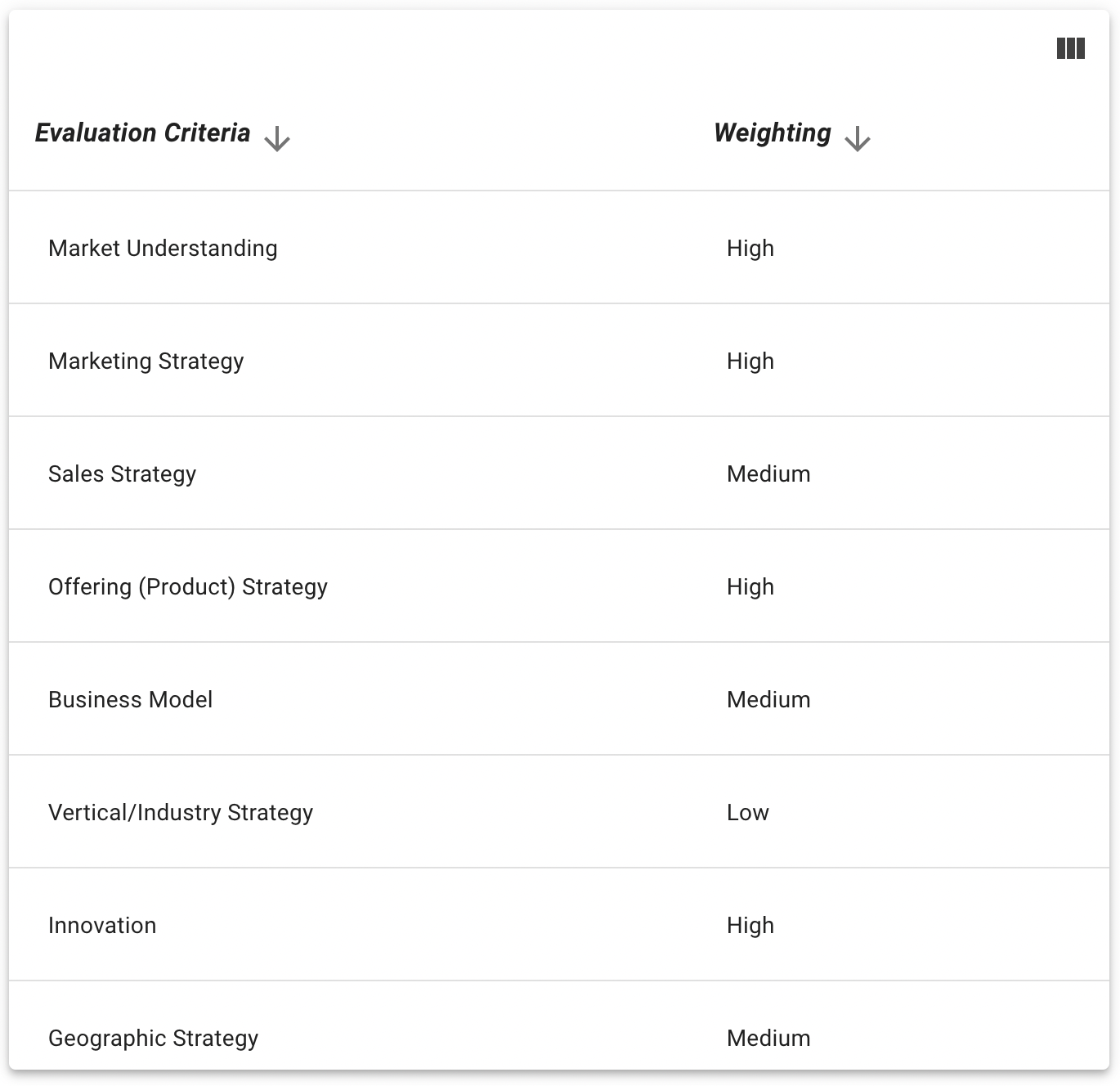Sort by the Weighting column header
Screen dimensions: 1120x1086
click(772, 133)
